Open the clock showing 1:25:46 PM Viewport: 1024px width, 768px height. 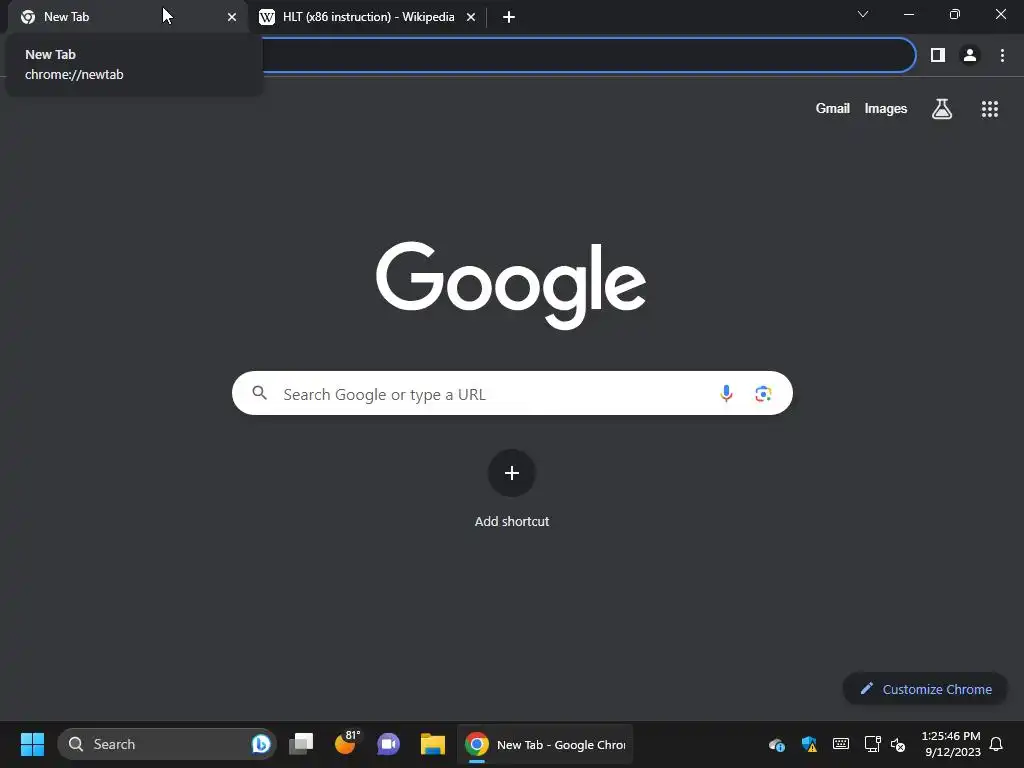click(951, 744)
